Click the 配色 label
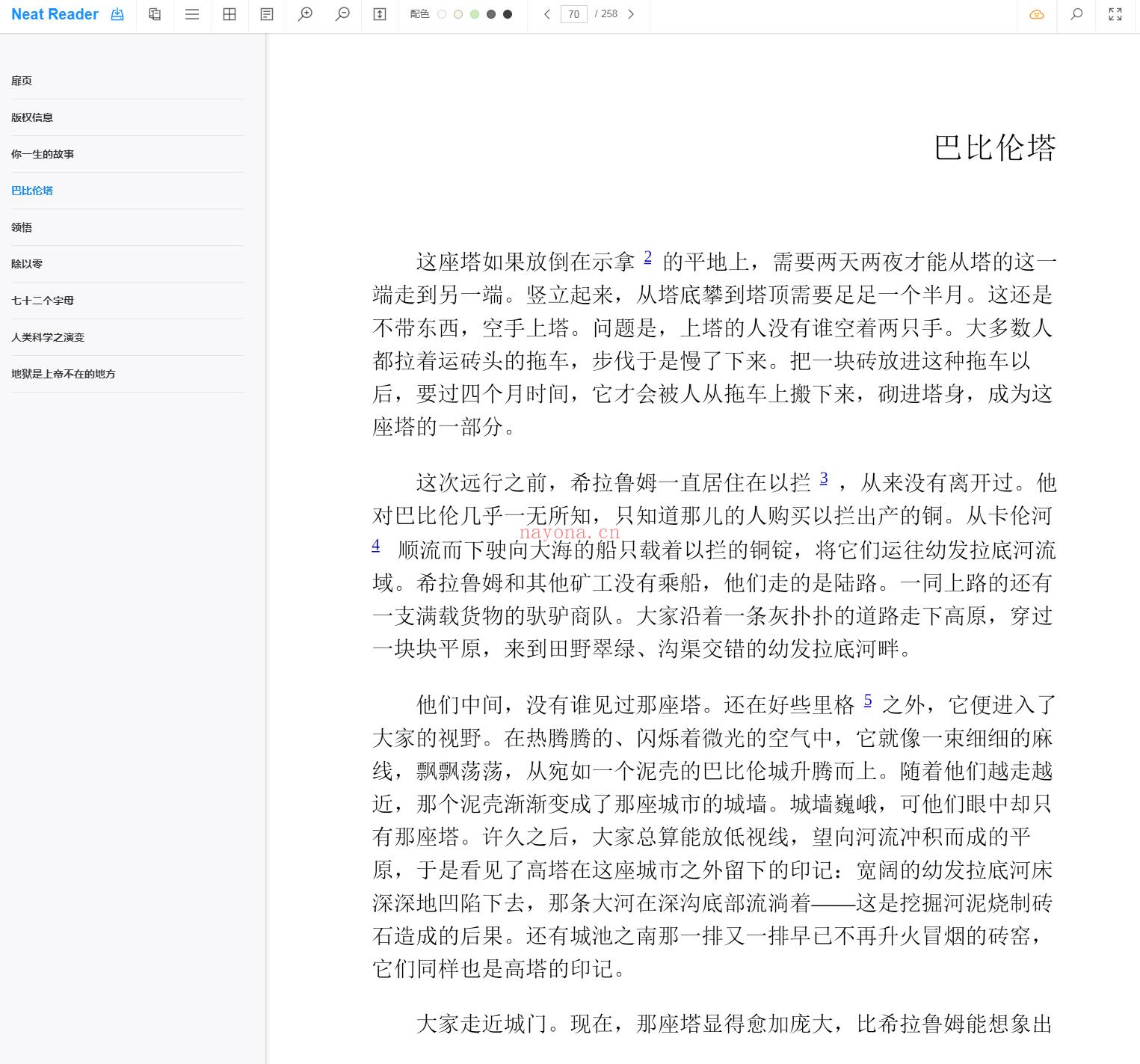The width and height of the screenshot is (1140, 1064). click(419, 14)
